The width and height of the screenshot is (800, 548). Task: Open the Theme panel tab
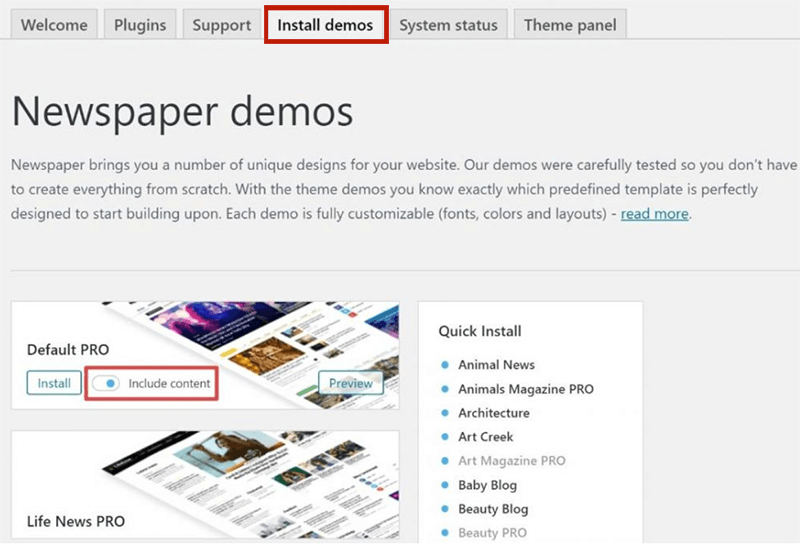(570, 24)
